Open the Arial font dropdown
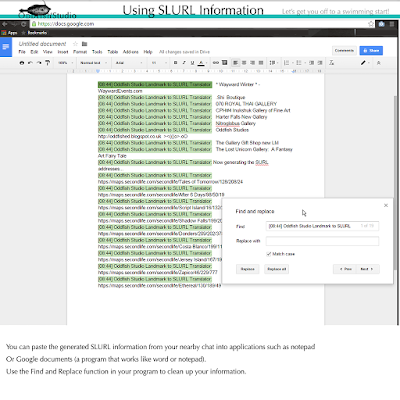This screenshot has width=400, height=400. (129, 63)
